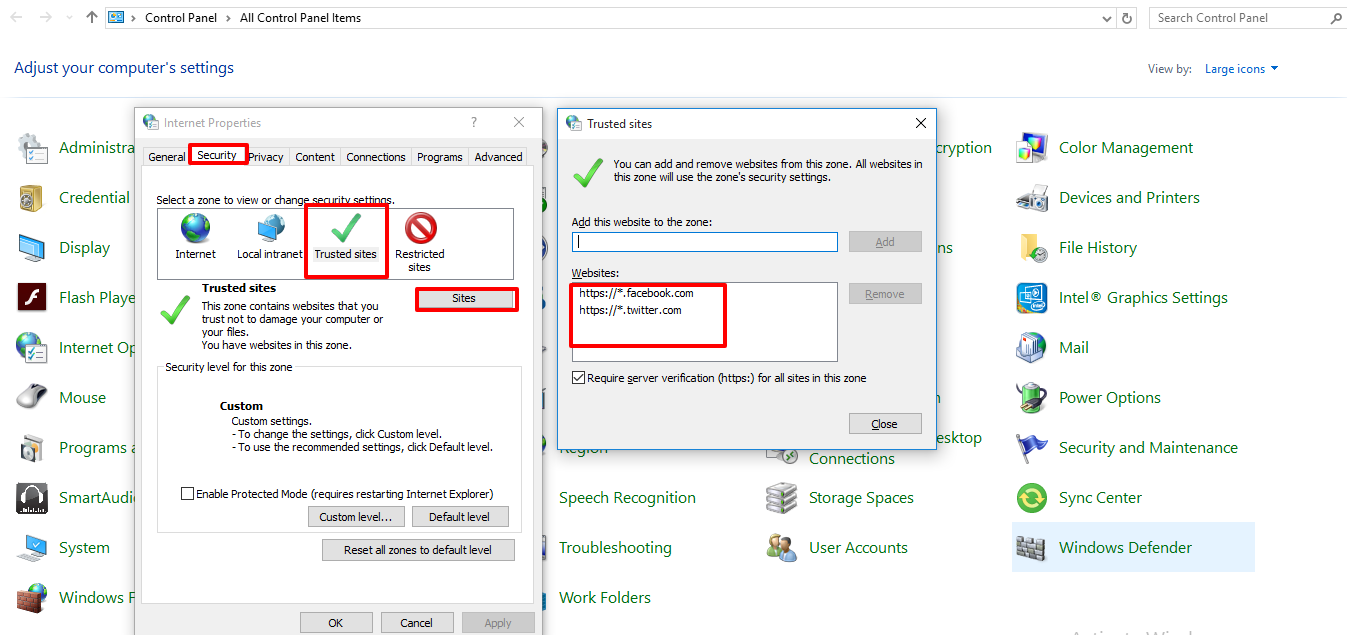Expand the recent locations arrow beside Forward
1347x635 pixels.
(69, 18)
